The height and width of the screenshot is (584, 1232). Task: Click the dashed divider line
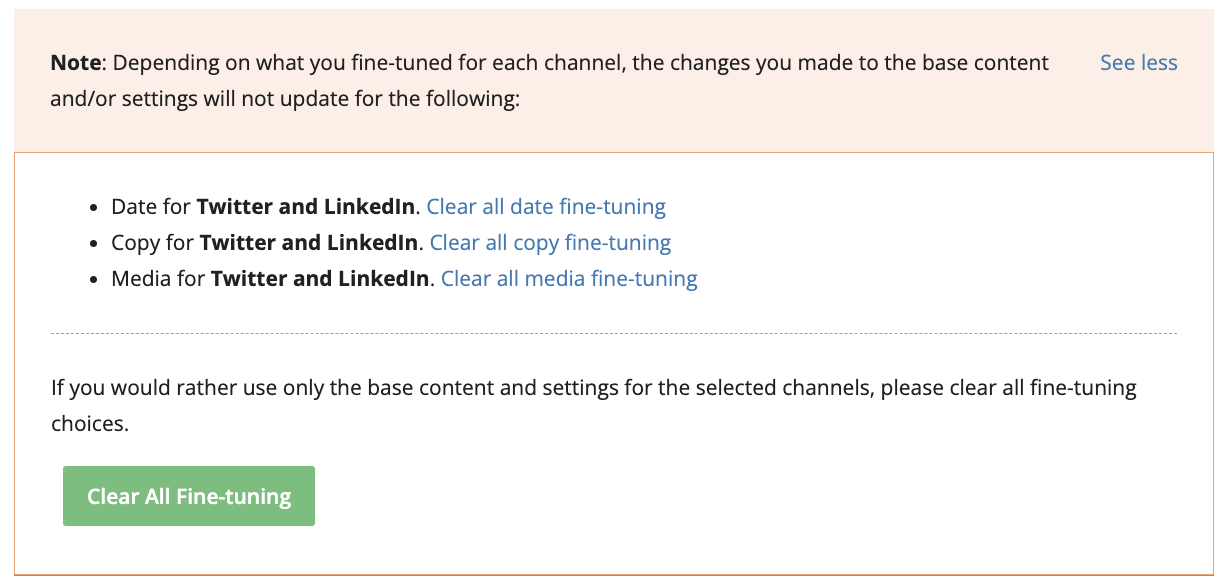614,333
